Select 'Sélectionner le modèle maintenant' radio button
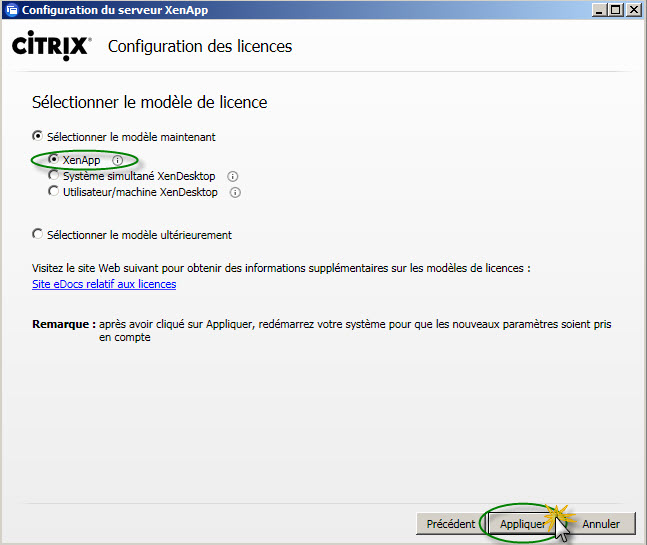 click(x=38, y=136)
